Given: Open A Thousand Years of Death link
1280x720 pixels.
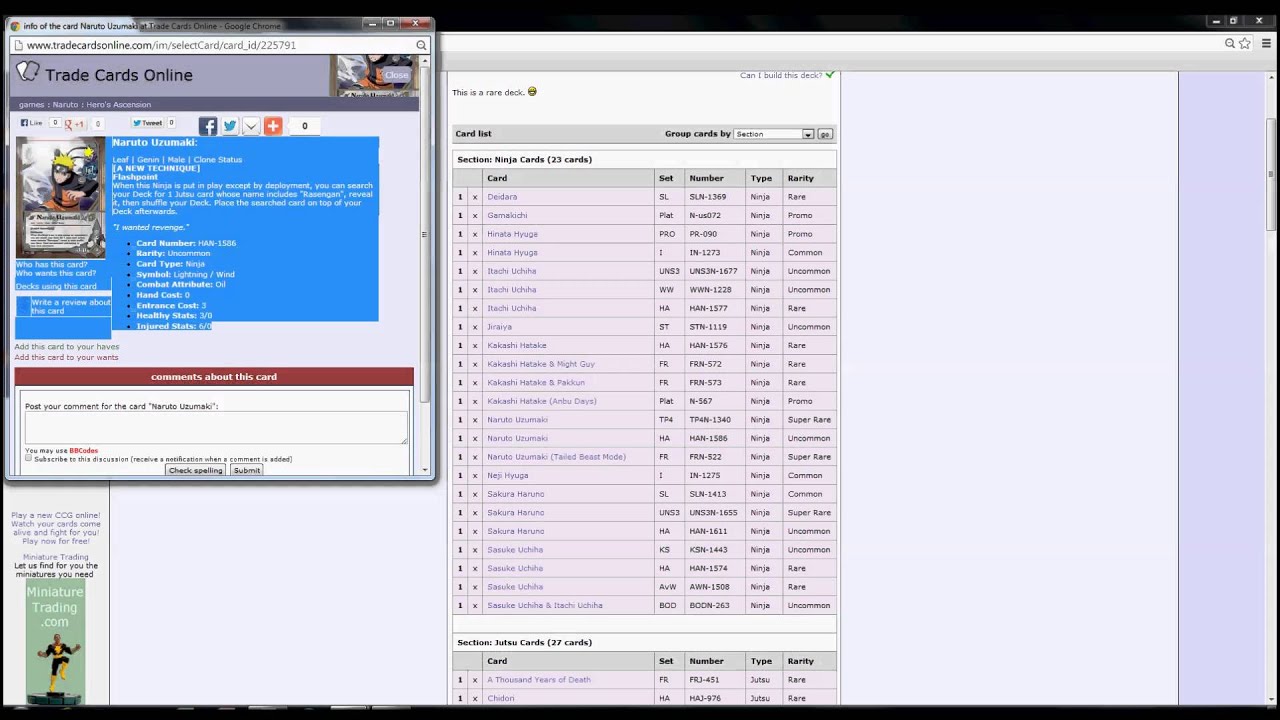Looking at the screenshot, I should (x=539, y=680).
